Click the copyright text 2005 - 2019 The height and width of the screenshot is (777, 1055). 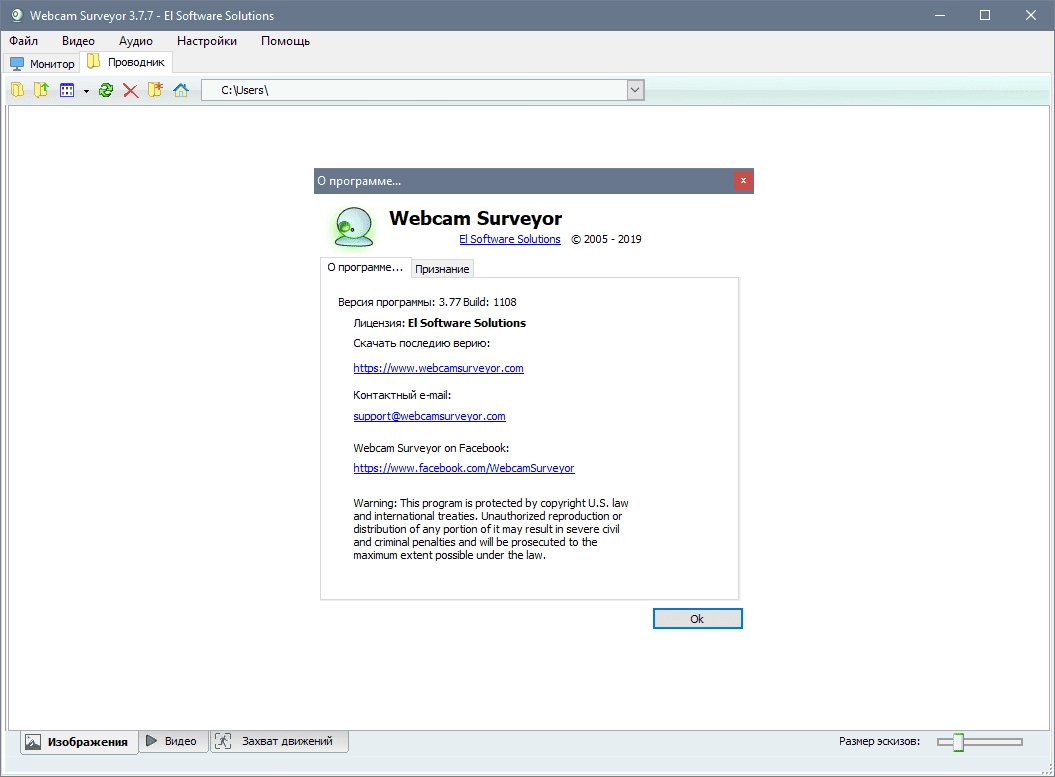click(606, 239)
